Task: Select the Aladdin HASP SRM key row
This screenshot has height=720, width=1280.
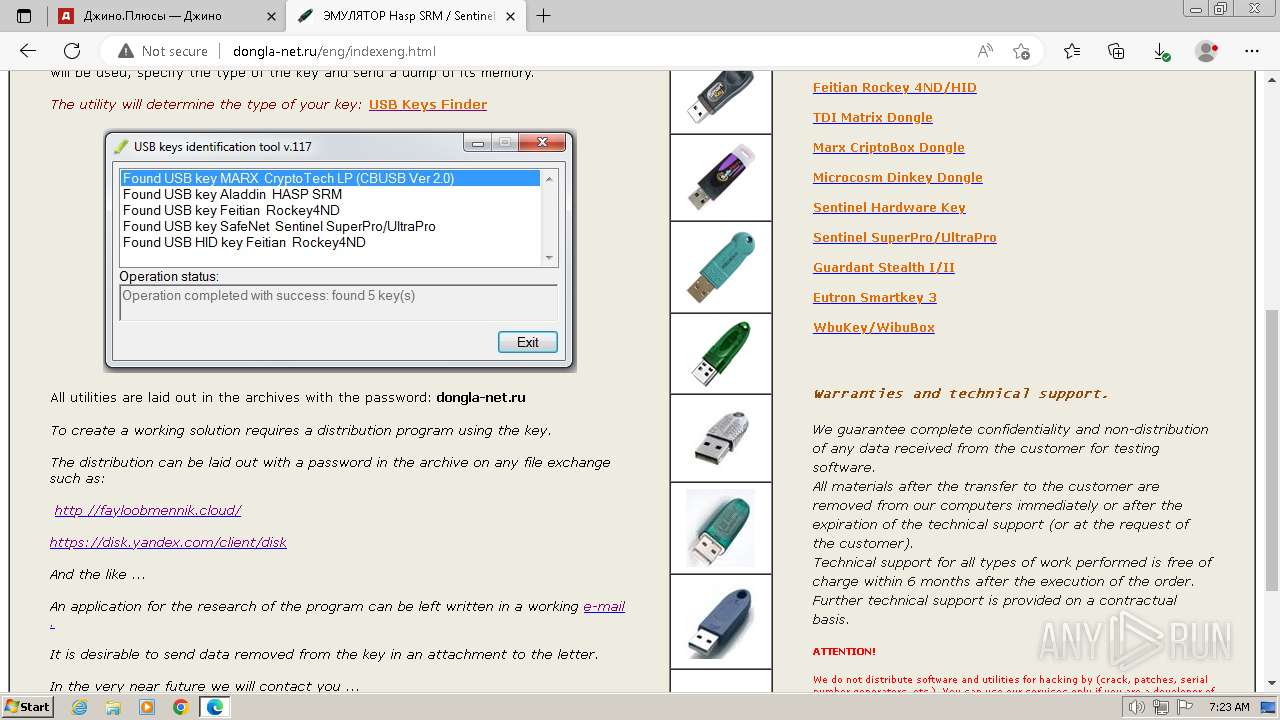Action: [330, 194]
